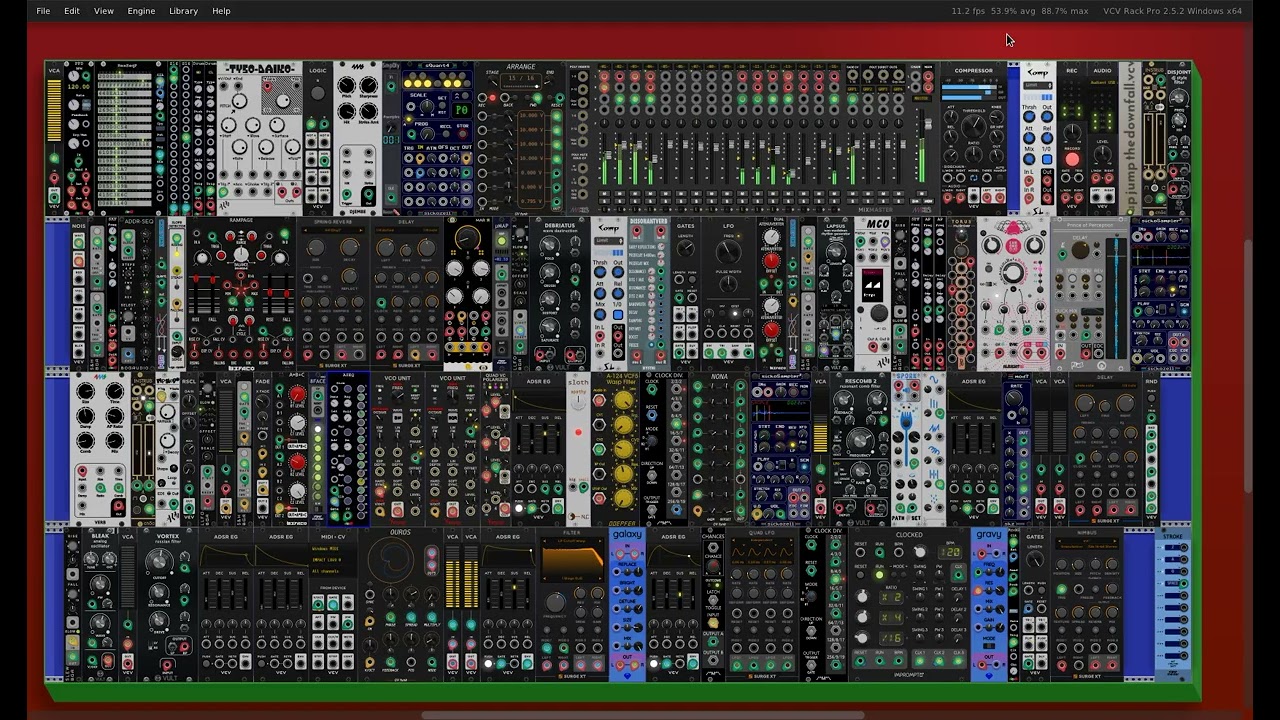Mute group GRP1 on MixMaster
Viewport: 1280px width, 720px height.
pos(852,193)
